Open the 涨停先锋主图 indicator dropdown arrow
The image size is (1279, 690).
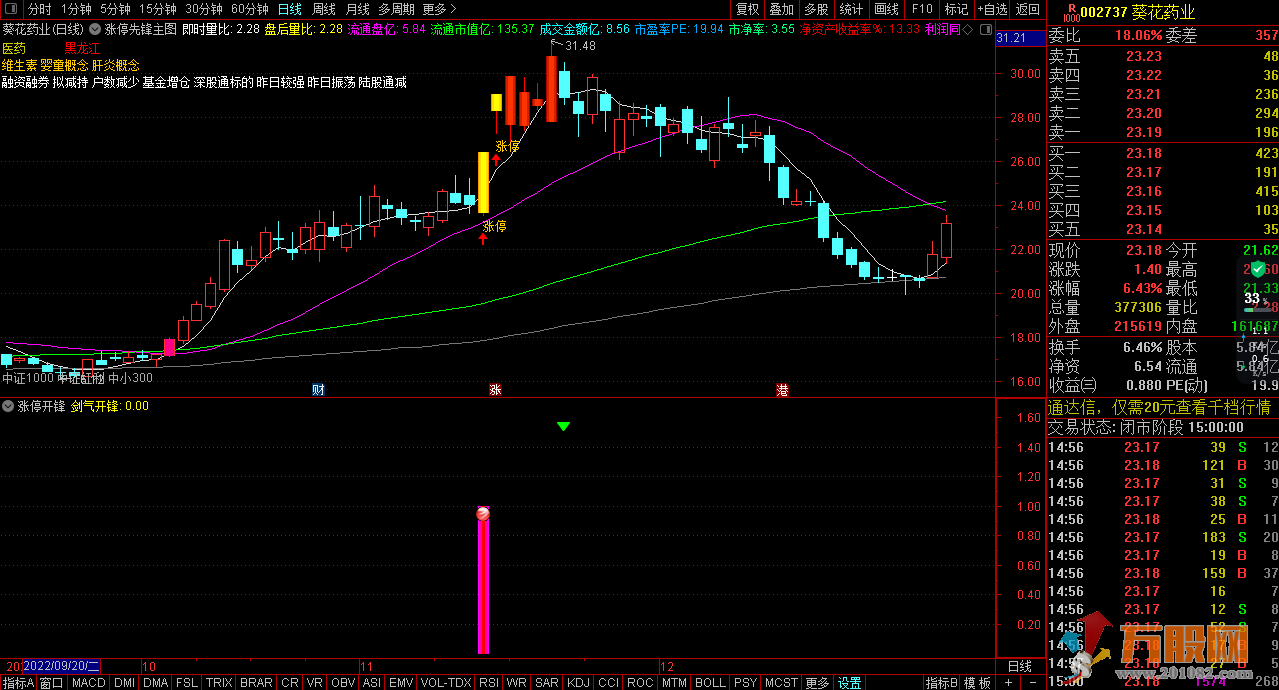[x=95, y=29]
